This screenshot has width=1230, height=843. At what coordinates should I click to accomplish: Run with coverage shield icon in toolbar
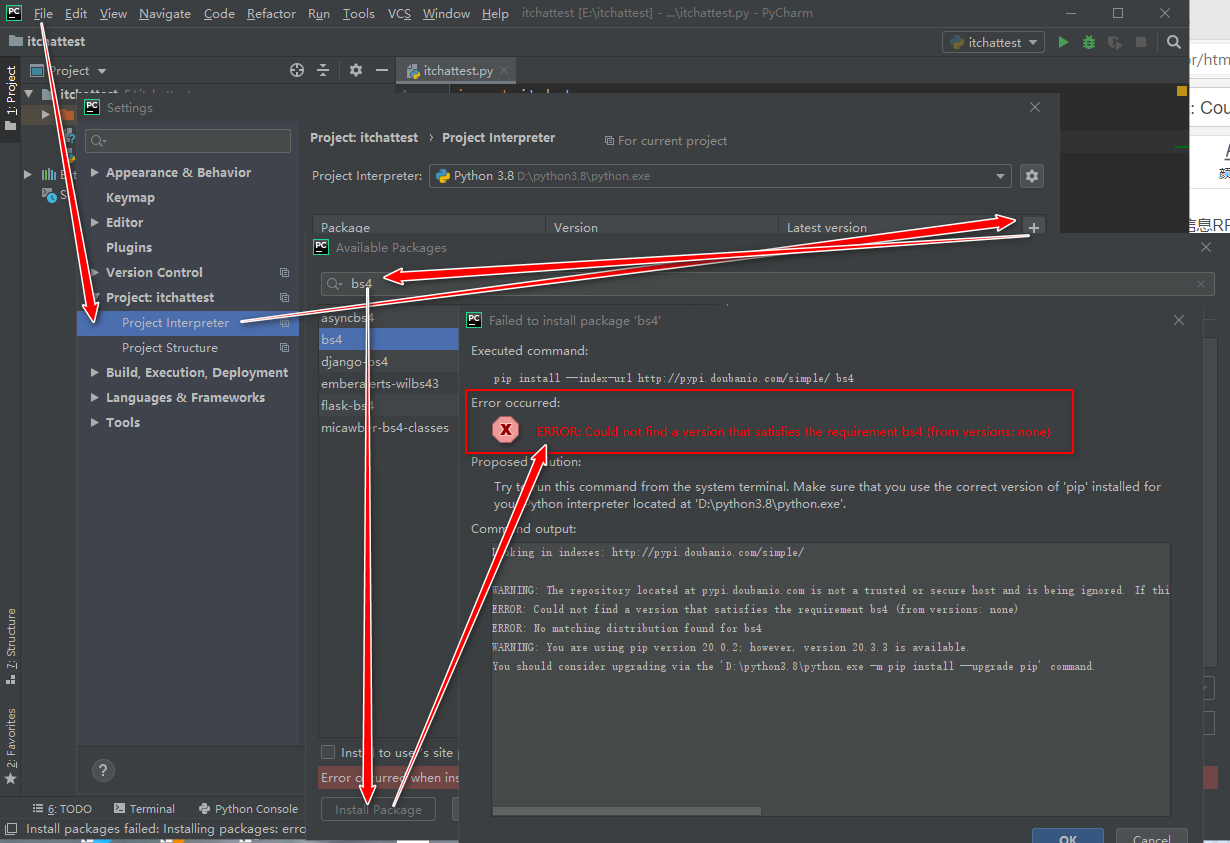1114,42
